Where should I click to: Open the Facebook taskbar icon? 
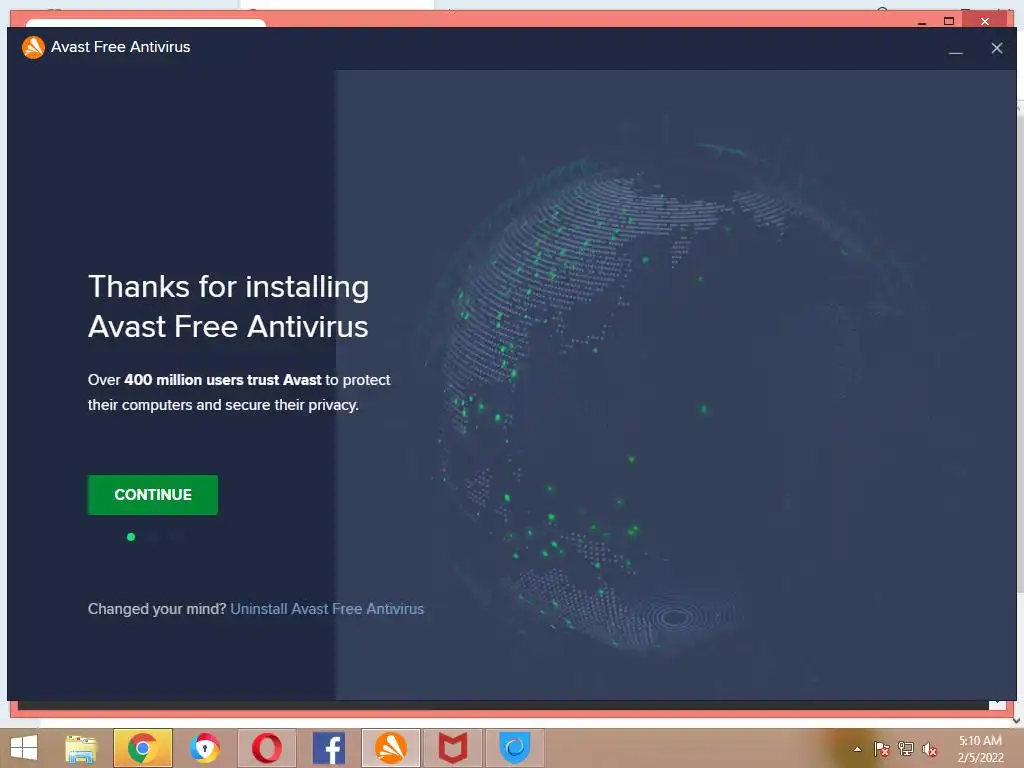[329, 748]
